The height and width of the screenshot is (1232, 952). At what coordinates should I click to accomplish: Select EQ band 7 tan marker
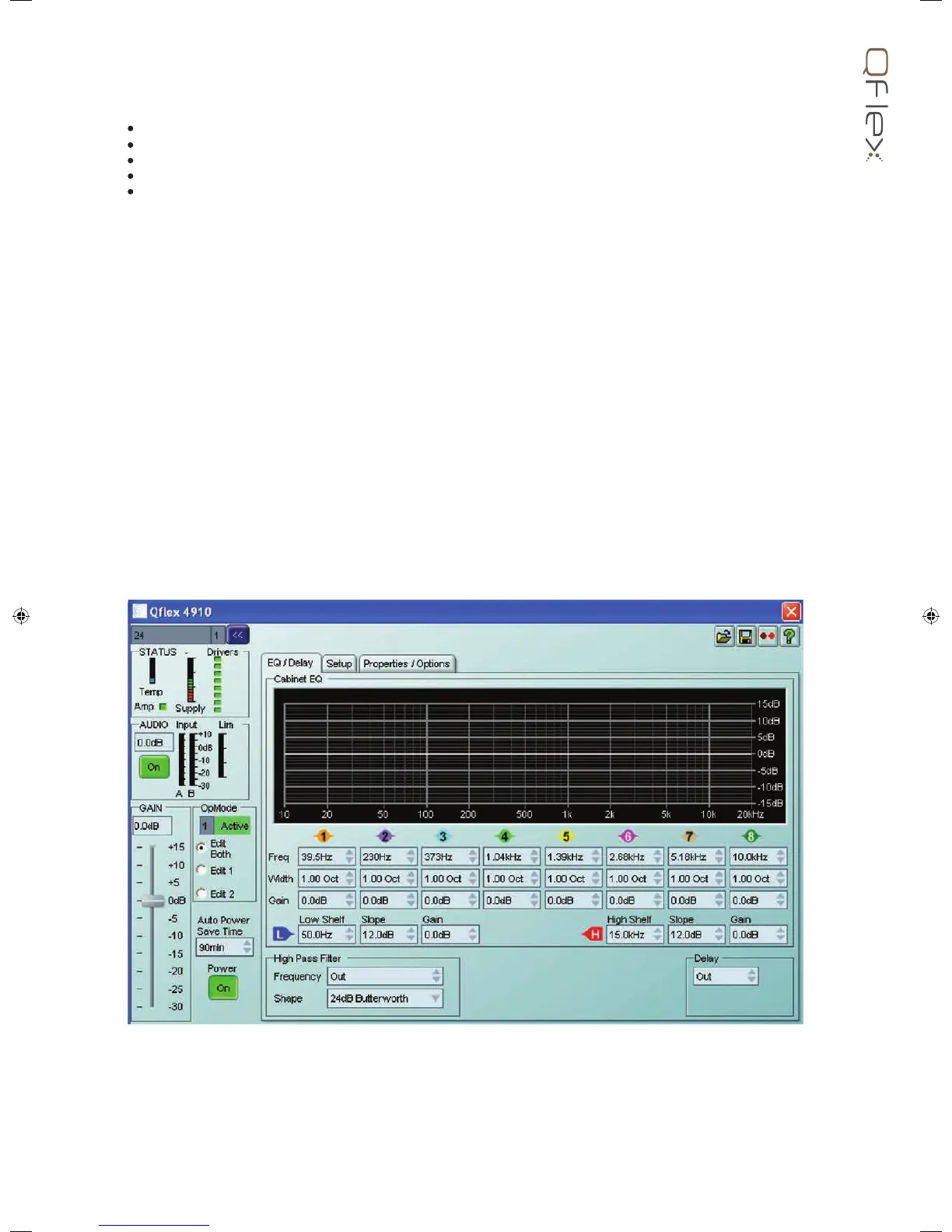[689, 836]
